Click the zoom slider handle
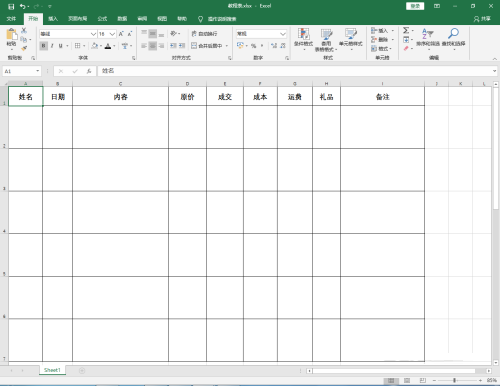Screen dimensions: 500x386 pos(454,380)
